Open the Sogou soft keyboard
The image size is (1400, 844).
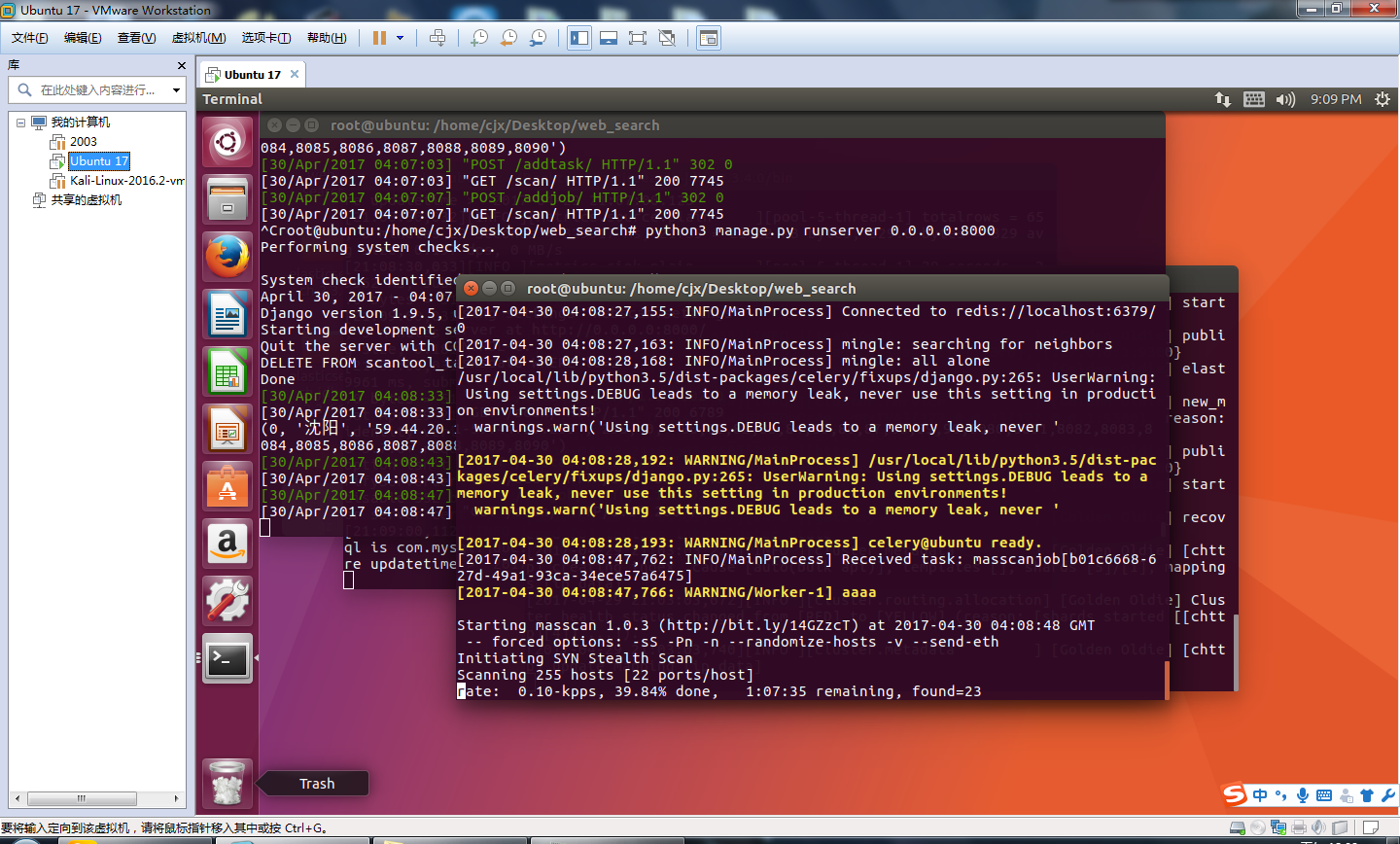[x=1324, y=795]
